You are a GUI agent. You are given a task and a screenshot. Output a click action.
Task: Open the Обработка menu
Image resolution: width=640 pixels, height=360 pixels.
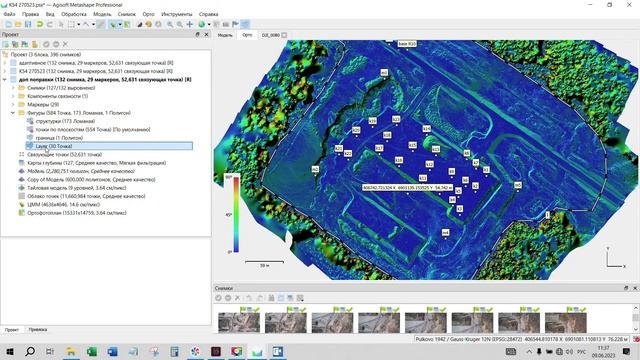[74, 14]
